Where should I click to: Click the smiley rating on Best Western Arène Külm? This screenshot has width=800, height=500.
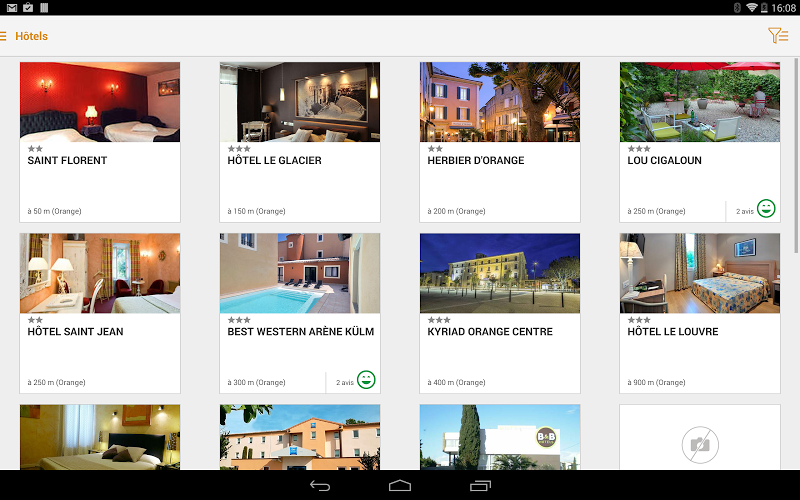coord(366,380)
